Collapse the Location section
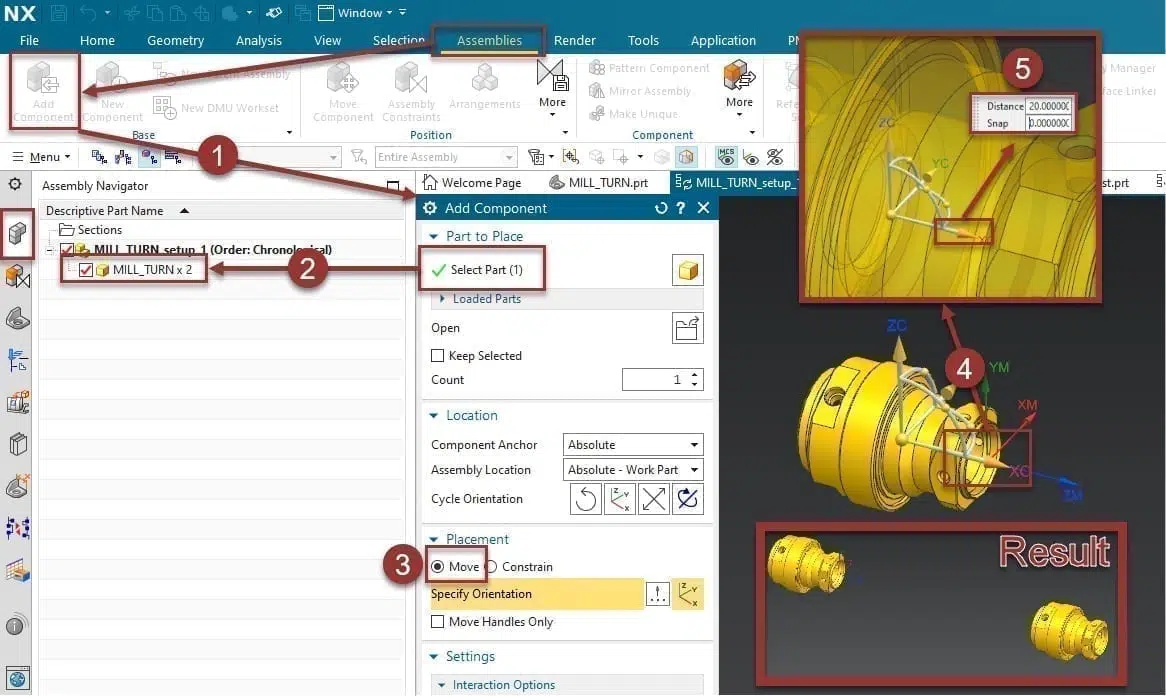Viewport: 1166px width, 696px height. 434,416
